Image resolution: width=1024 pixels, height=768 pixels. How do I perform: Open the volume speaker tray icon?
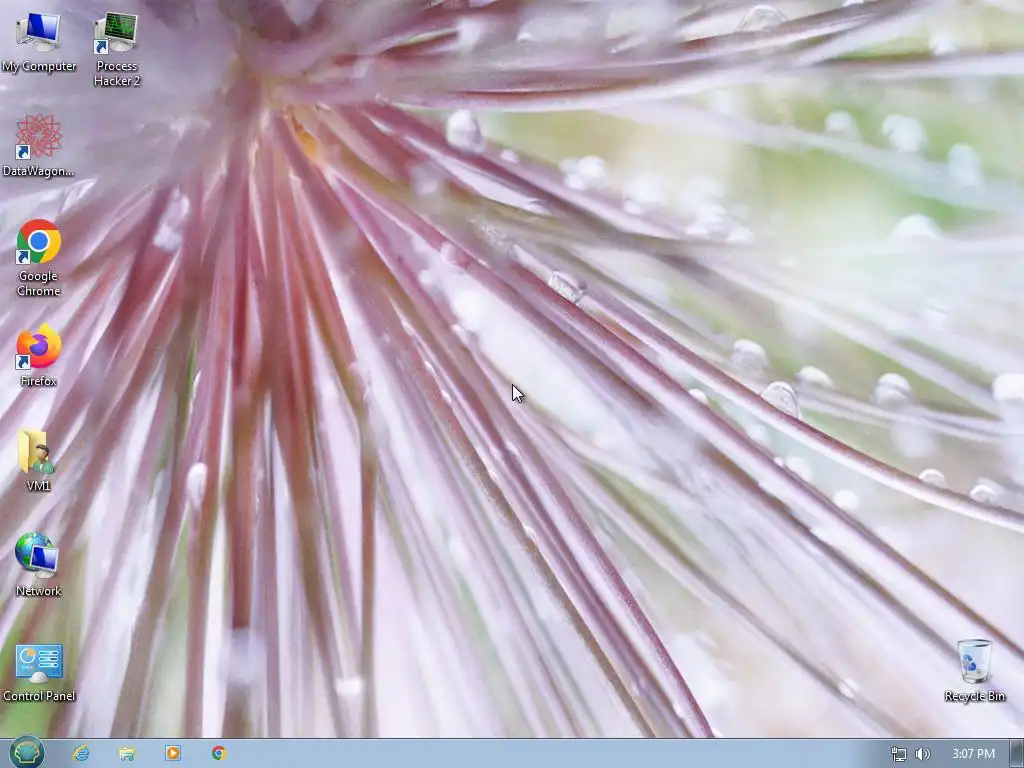923,754
